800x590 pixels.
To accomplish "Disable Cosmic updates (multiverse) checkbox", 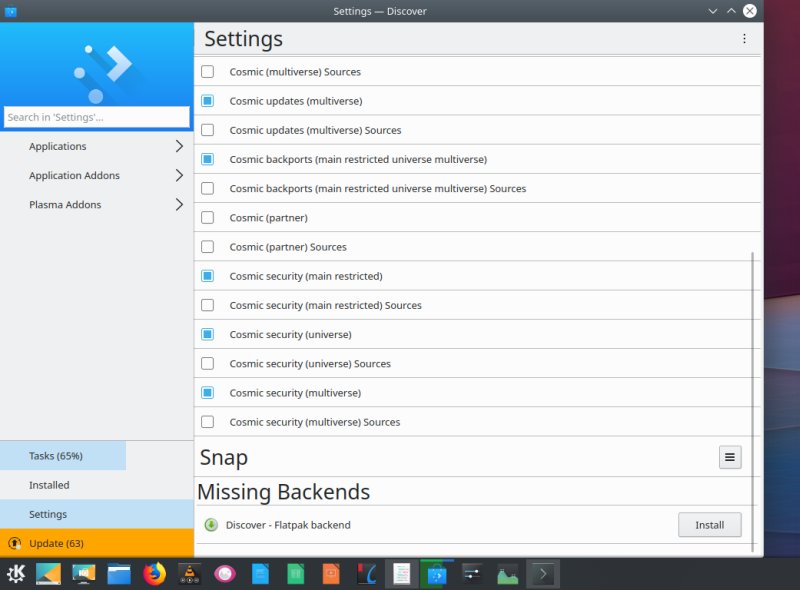I will coord(208,101).
